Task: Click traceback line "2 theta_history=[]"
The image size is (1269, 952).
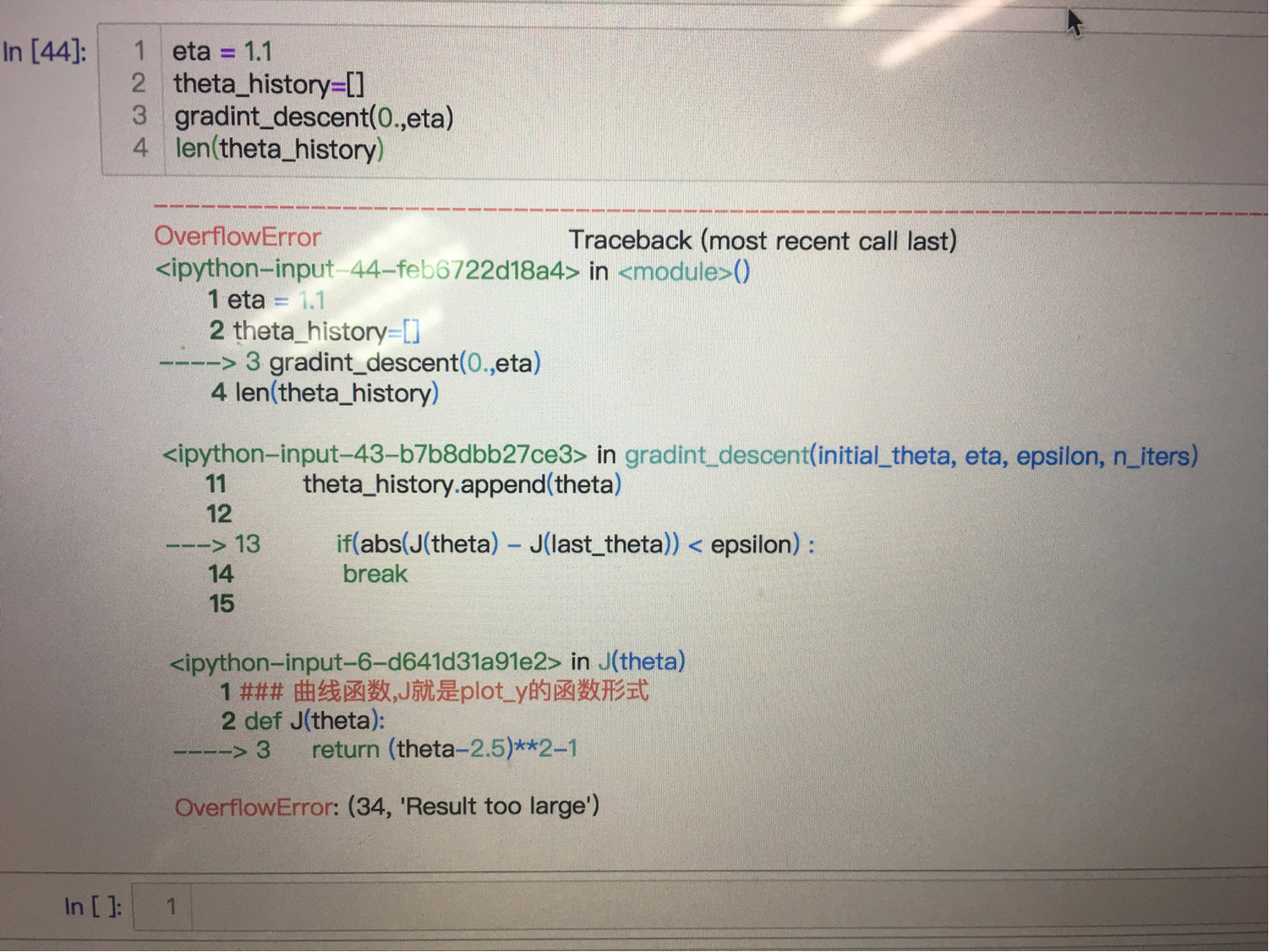Action: coord(315,331)
